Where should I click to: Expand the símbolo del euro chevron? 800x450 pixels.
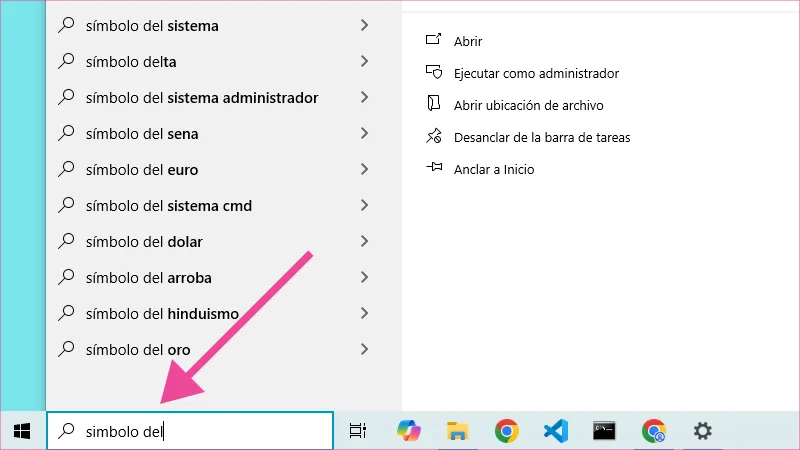pyautogui.click(x=364, y=169)
